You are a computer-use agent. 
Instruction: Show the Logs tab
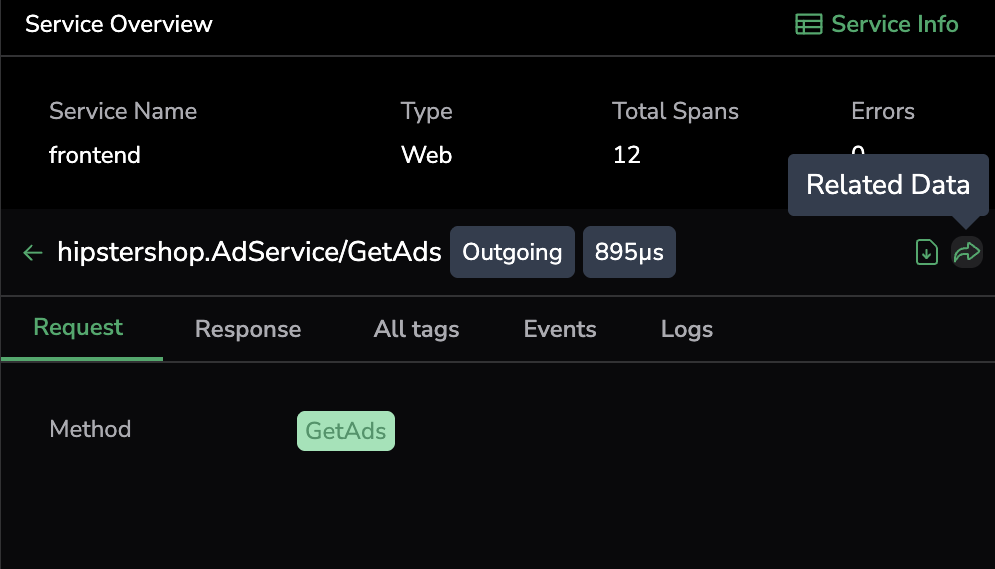pos(687,329)
